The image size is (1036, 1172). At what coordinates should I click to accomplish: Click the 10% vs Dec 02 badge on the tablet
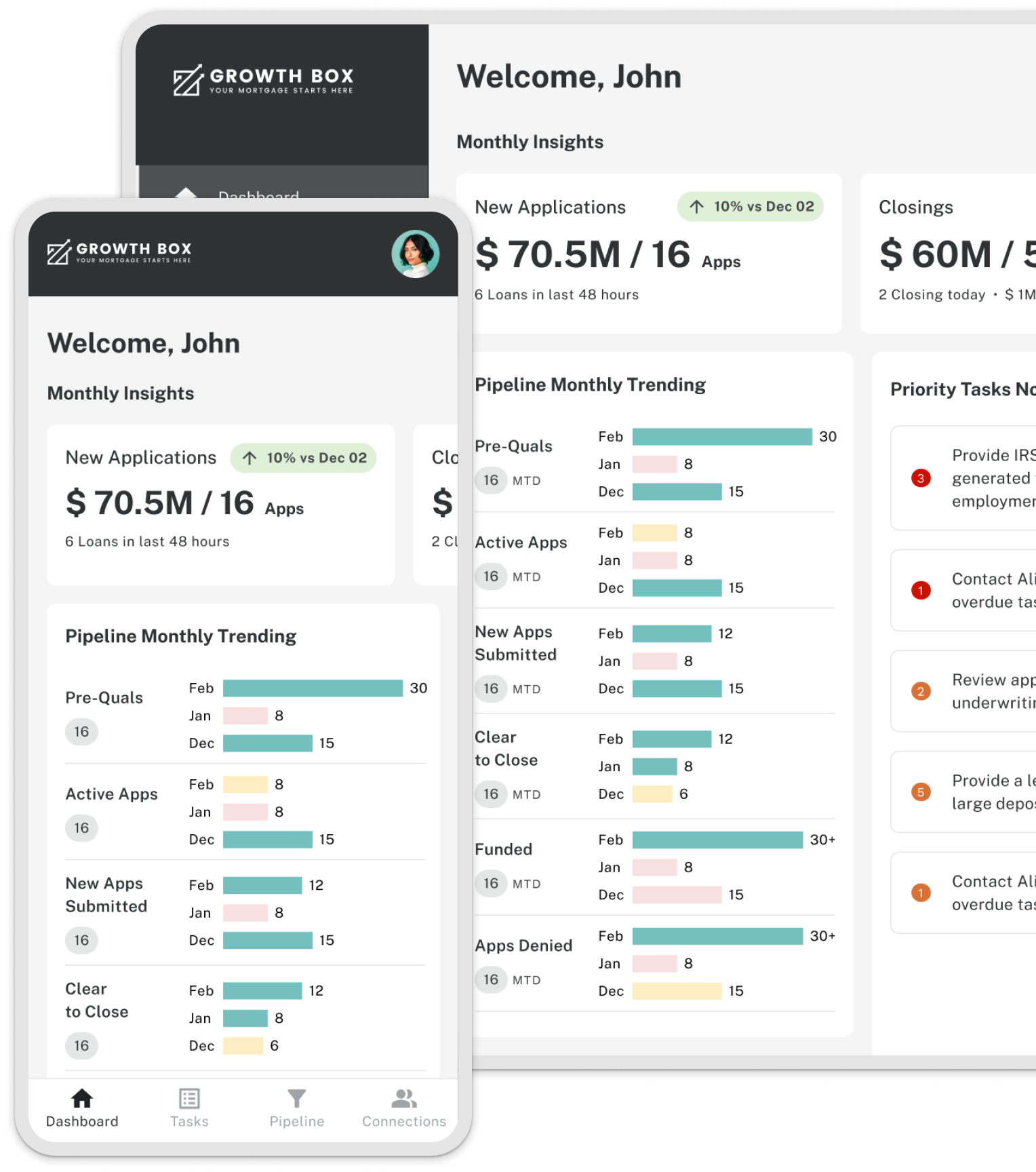(x=751, y=207)
